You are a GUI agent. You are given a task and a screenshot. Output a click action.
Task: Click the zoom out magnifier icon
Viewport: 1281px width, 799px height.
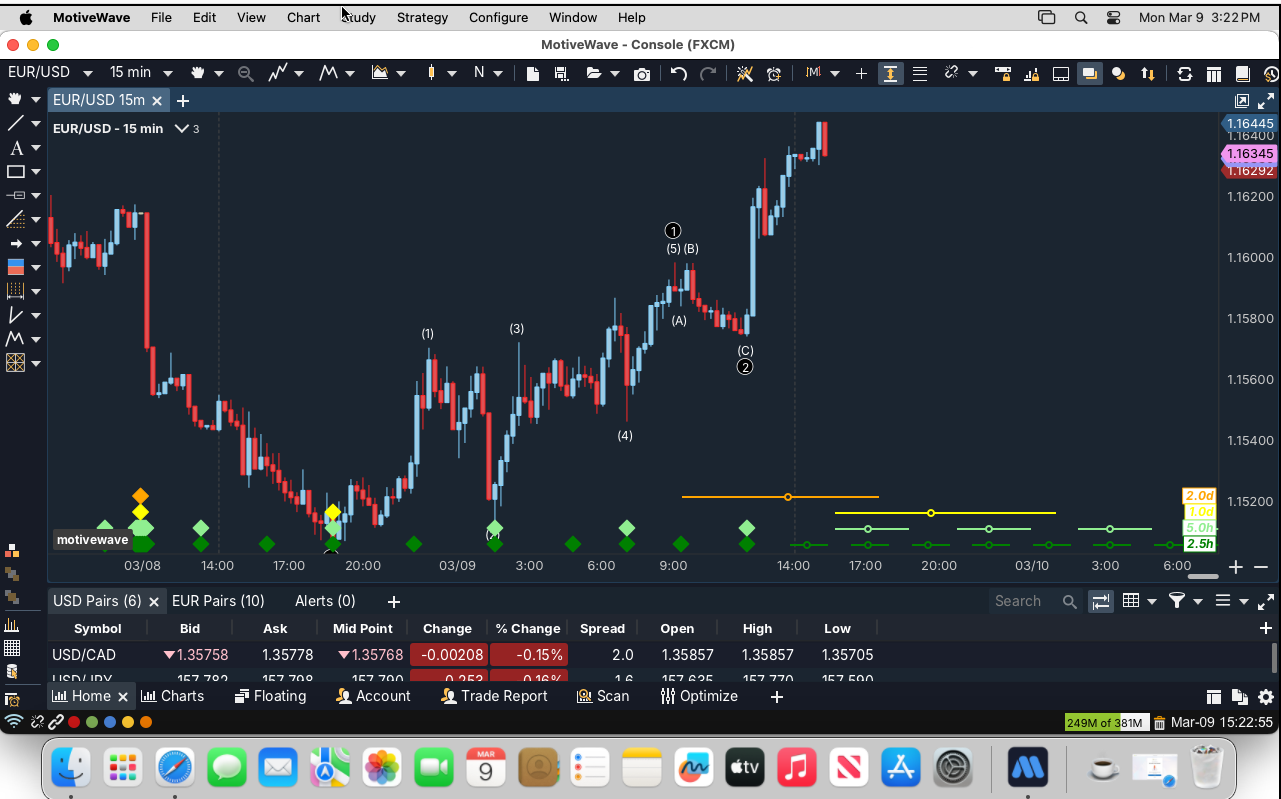click(245, 73)
